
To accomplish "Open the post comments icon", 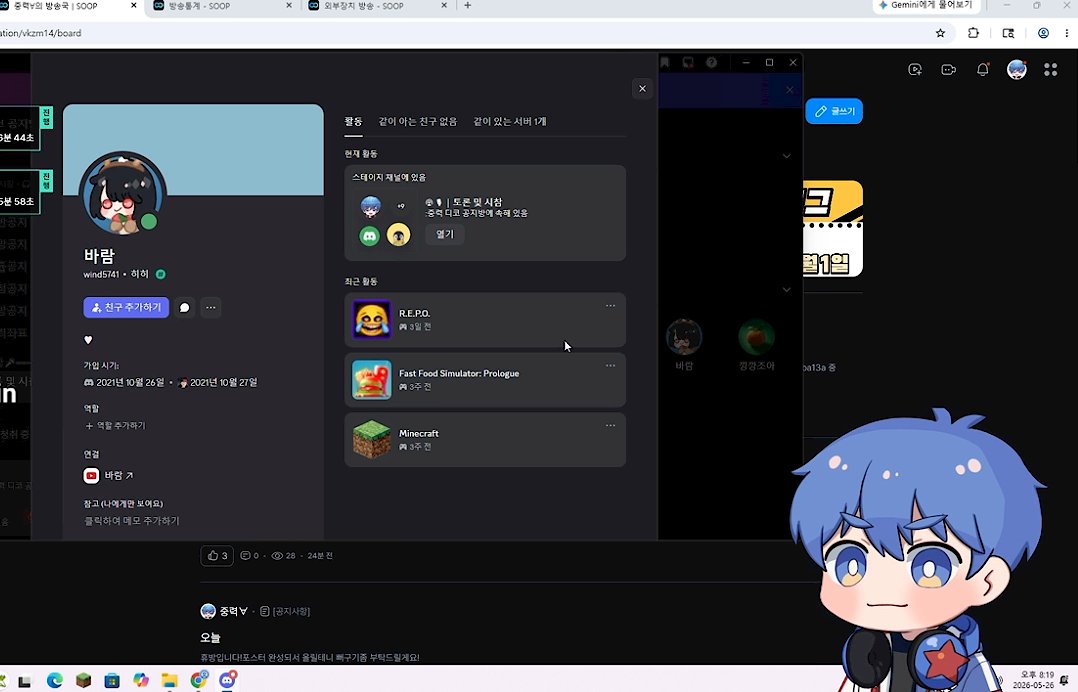I will pos(245,555).
